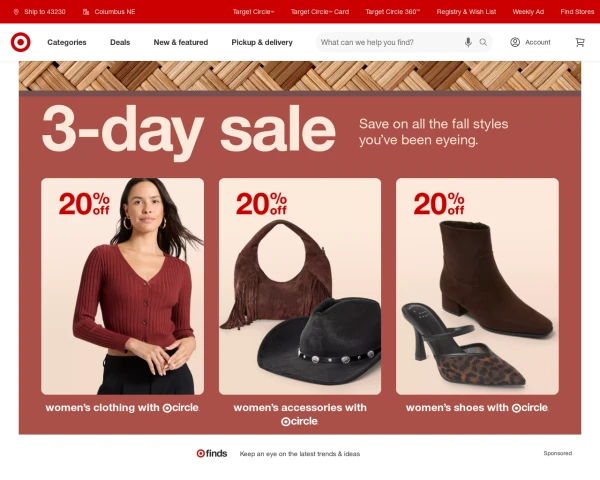
Task: Open the shopping cart icon
Action: tap(580, 42)
